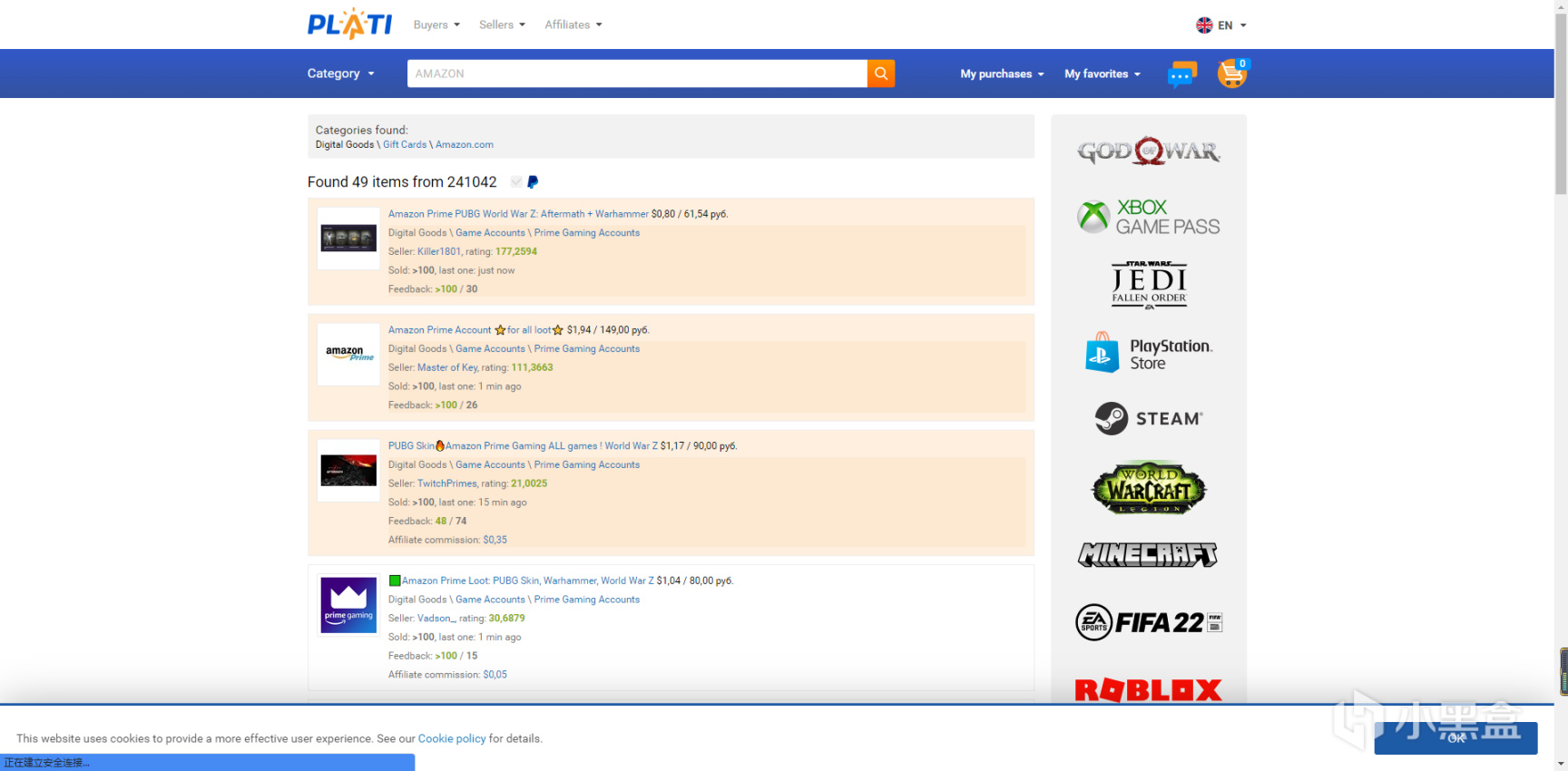
Task: Open PUBG Skin Amazon Prime Gaming ALL games listing
Action: pos(523,446)
